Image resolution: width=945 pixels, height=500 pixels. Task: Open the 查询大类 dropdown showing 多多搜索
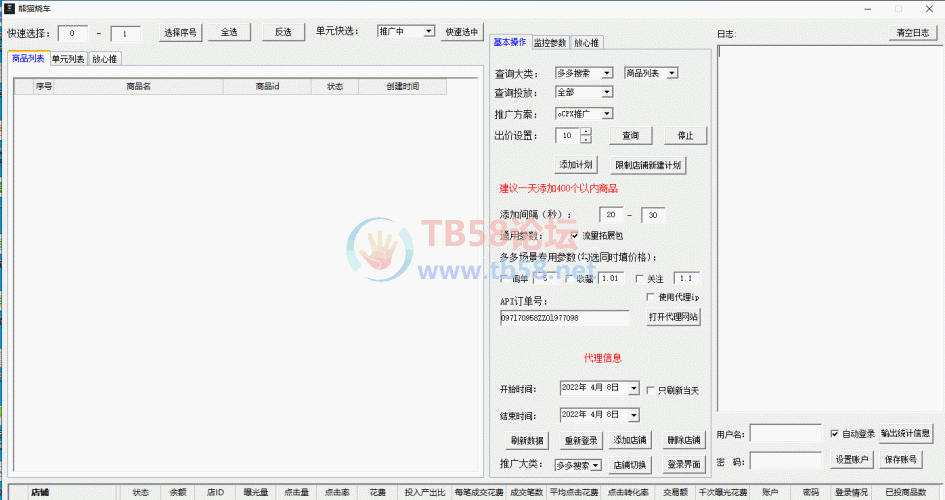point(584,73)
